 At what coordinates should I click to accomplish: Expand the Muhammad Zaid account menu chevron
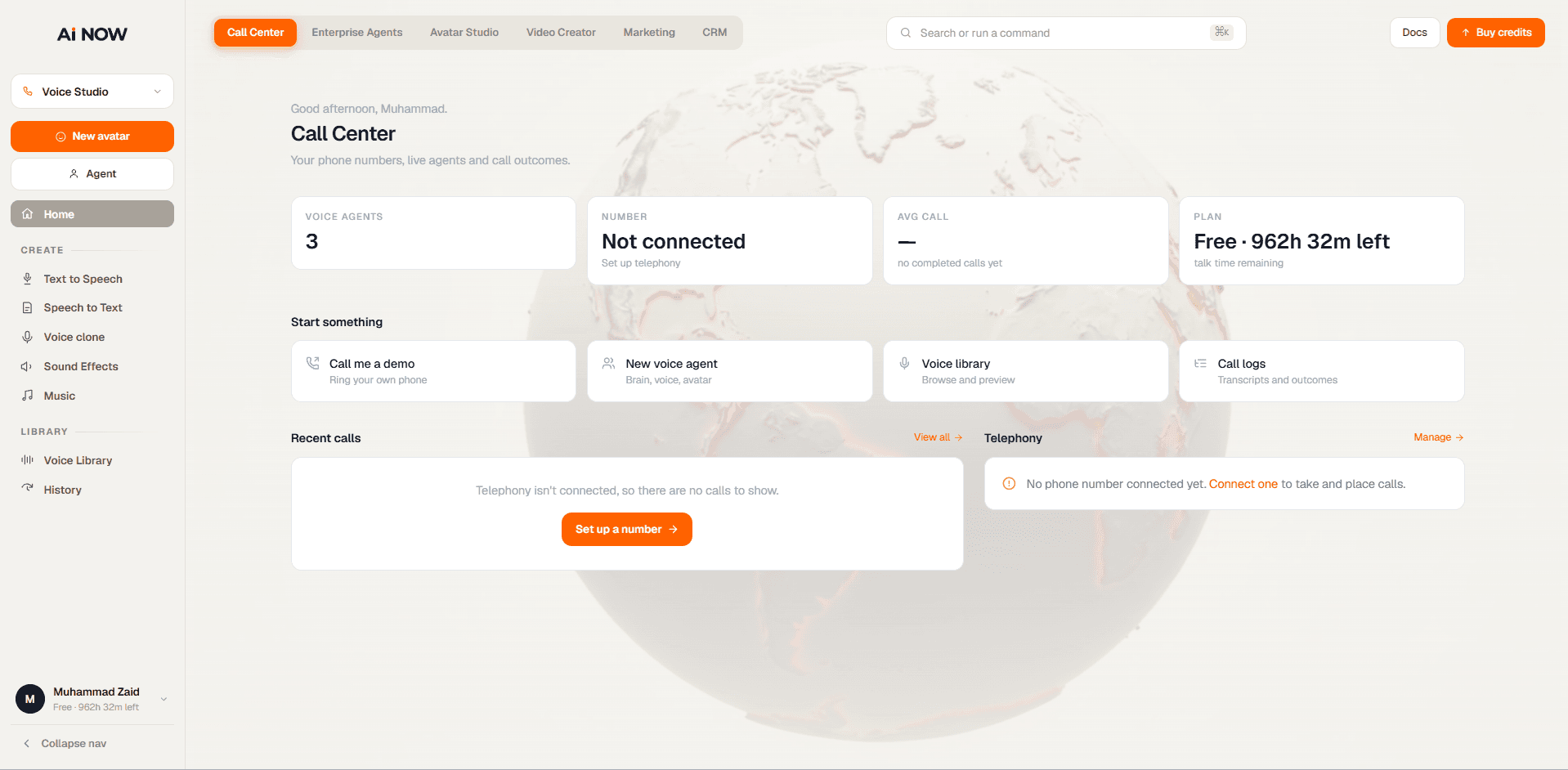[x=164, y=699]
